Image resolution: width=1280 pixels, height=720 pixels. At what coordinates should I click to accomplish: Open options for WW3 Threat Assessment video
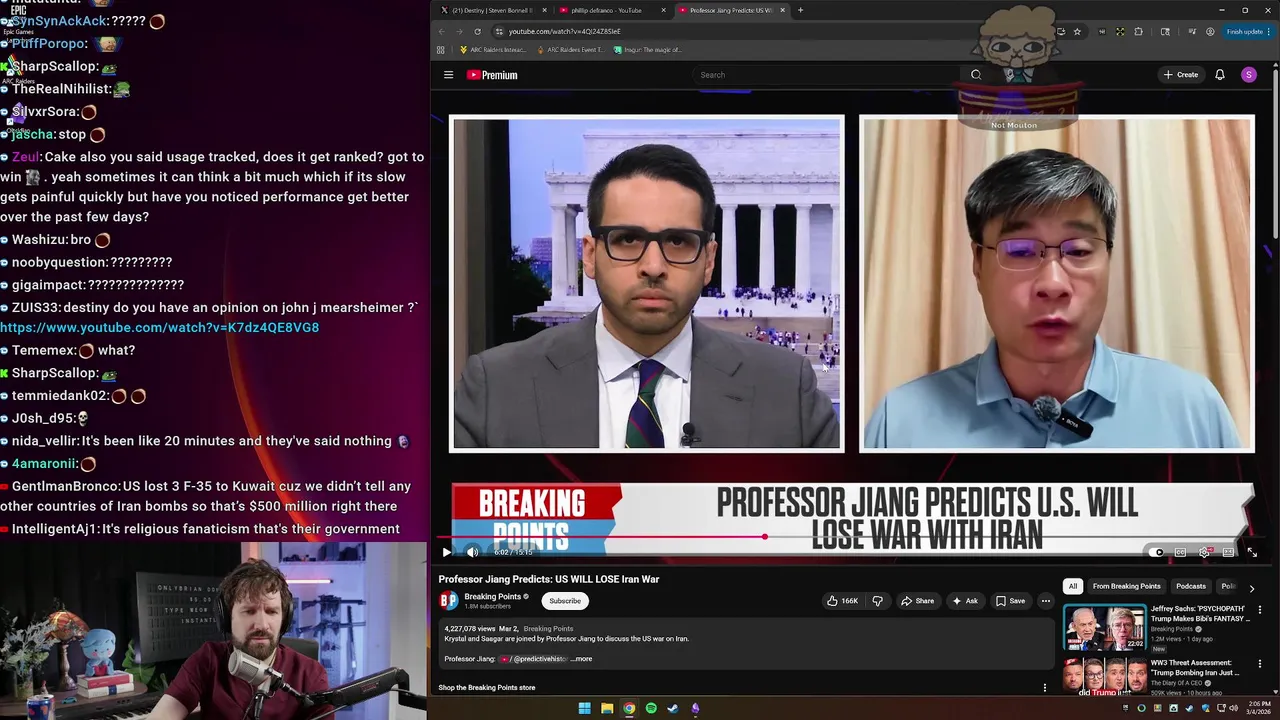tap(1259, 664)
